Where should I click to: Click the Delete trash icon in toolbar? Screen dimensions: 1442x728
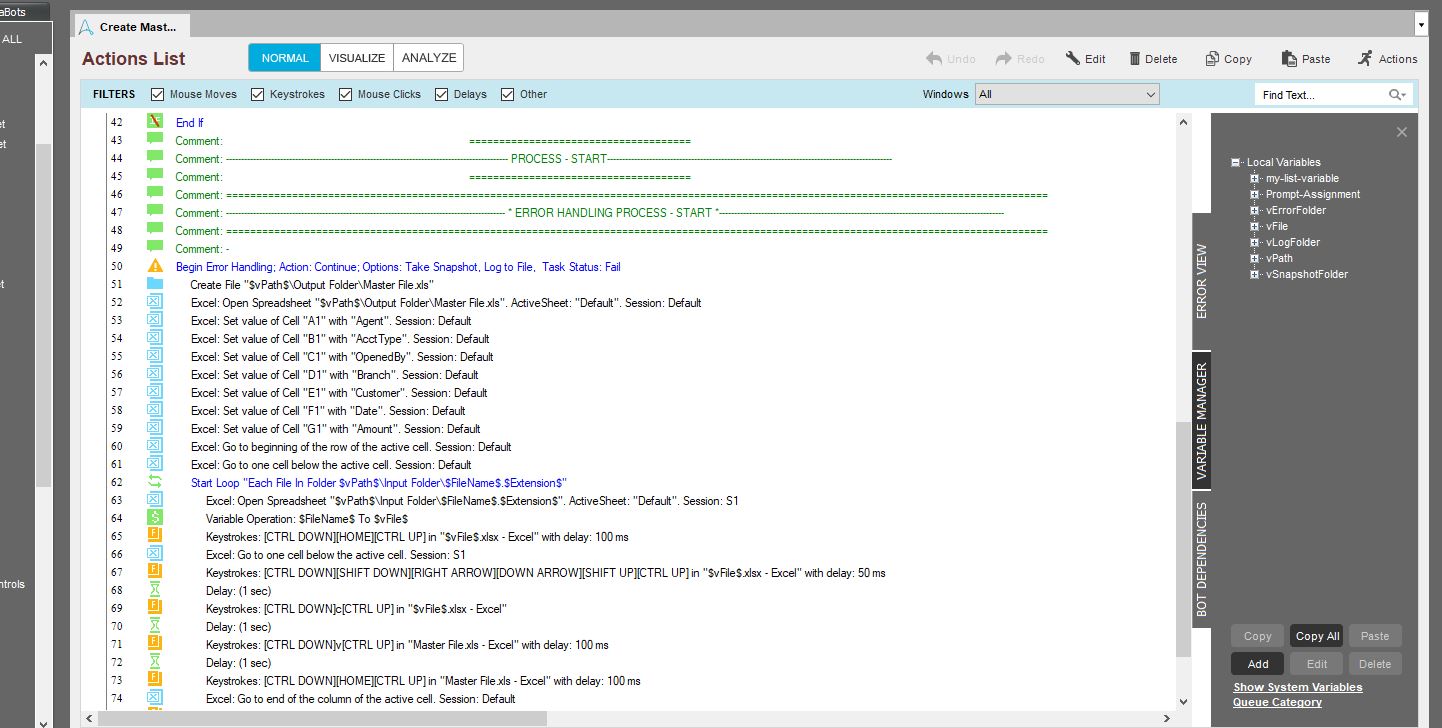1135,59
